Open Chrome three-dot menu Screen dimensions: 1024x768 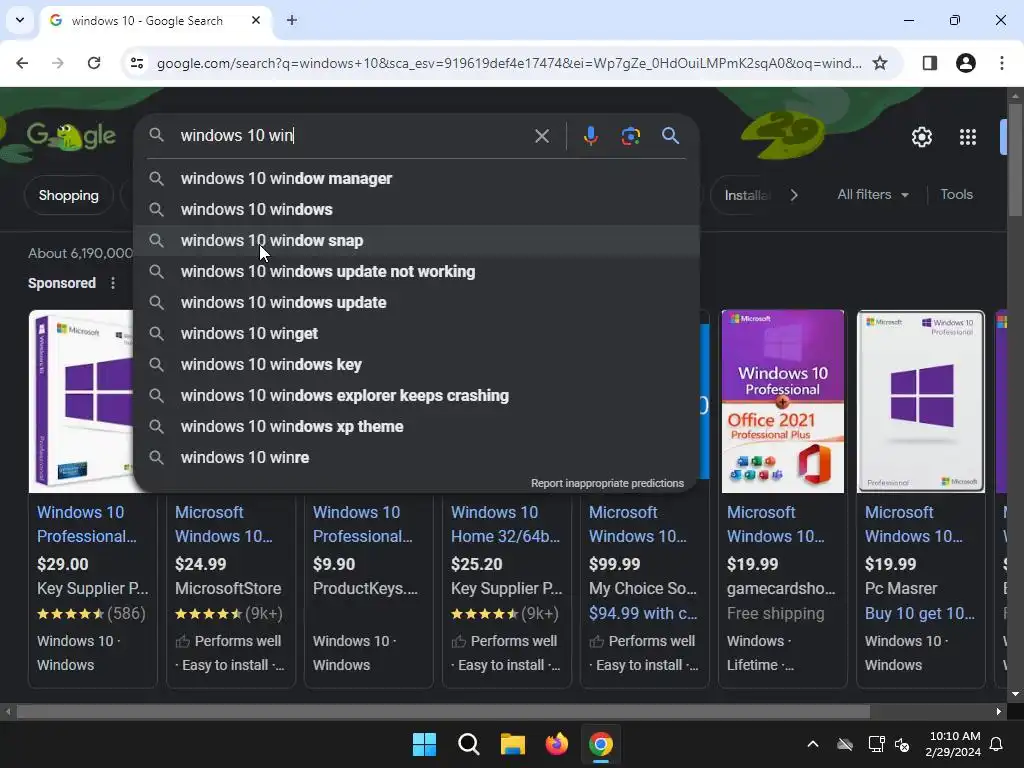pyautogui.click(x=1002, y=63)
